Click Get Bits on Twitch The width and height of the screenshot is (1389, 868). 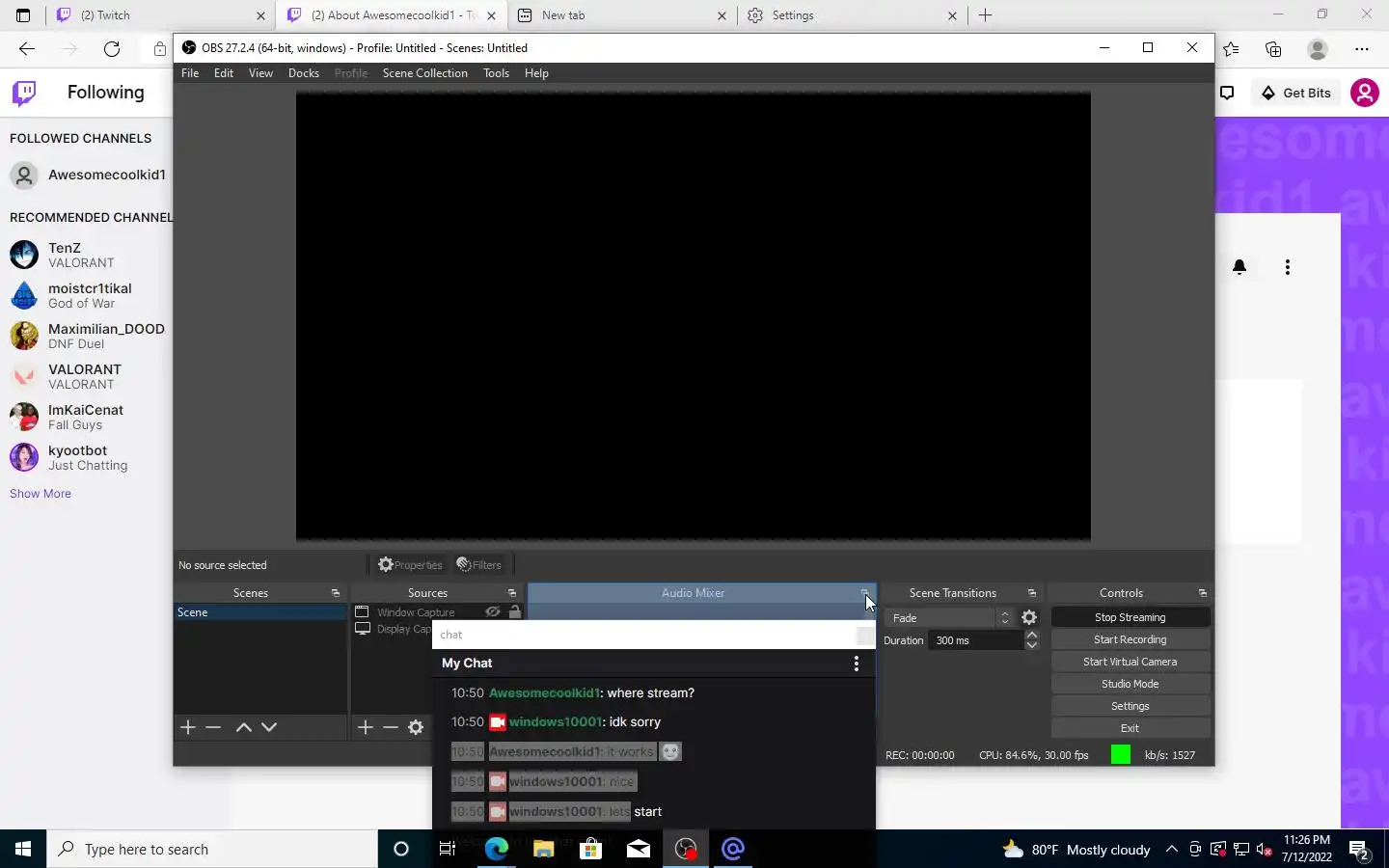1295,93
